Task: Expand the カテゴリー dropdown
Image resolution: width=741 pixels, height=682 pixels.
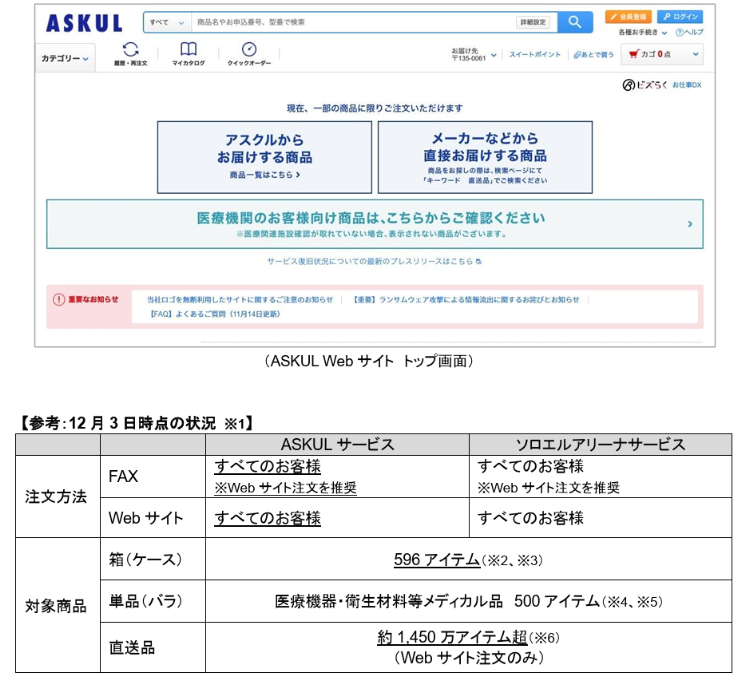Action: [x=65, y=59]
